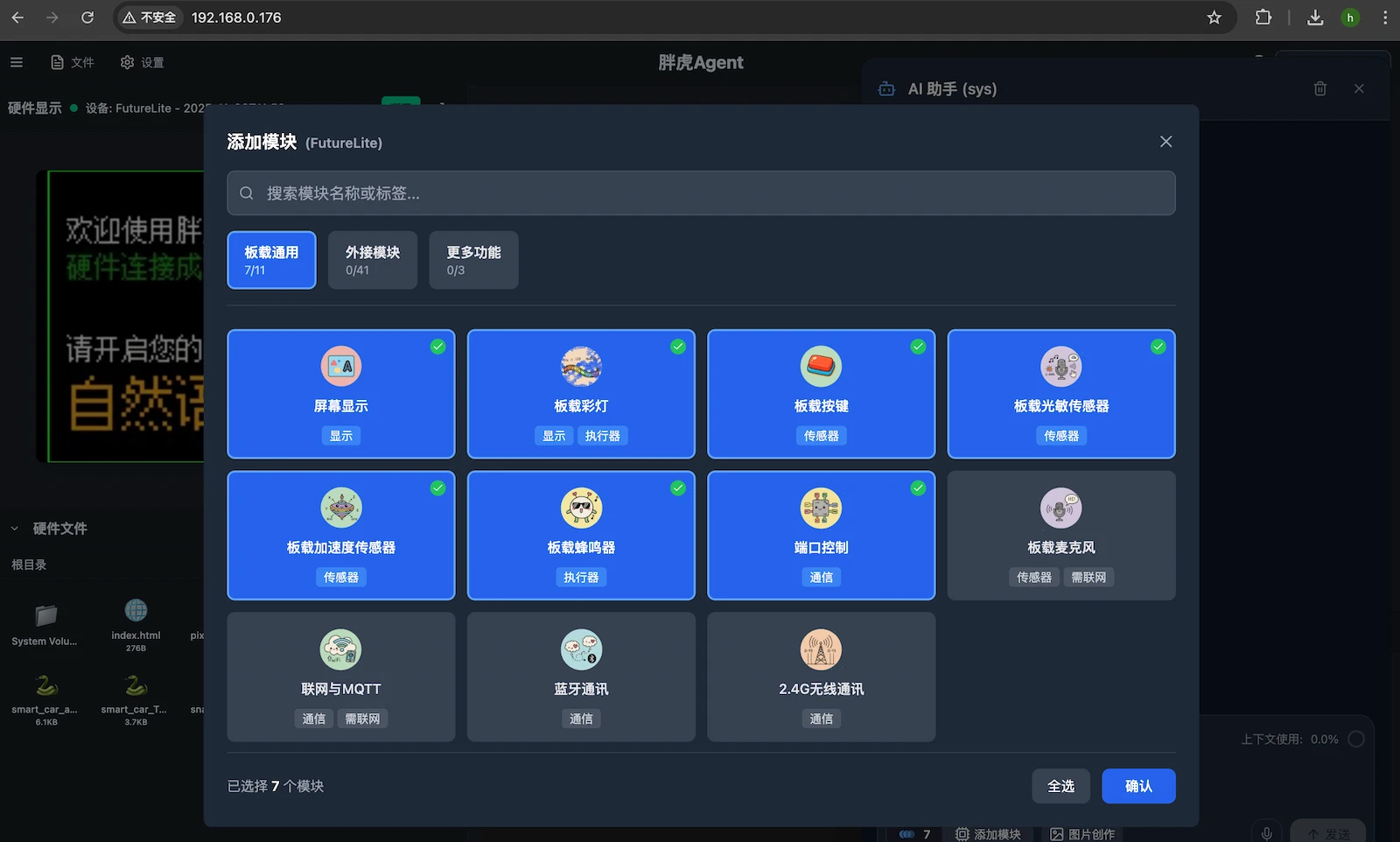Click the 上下文使用 progress circle

click(x=1355, y=739)
